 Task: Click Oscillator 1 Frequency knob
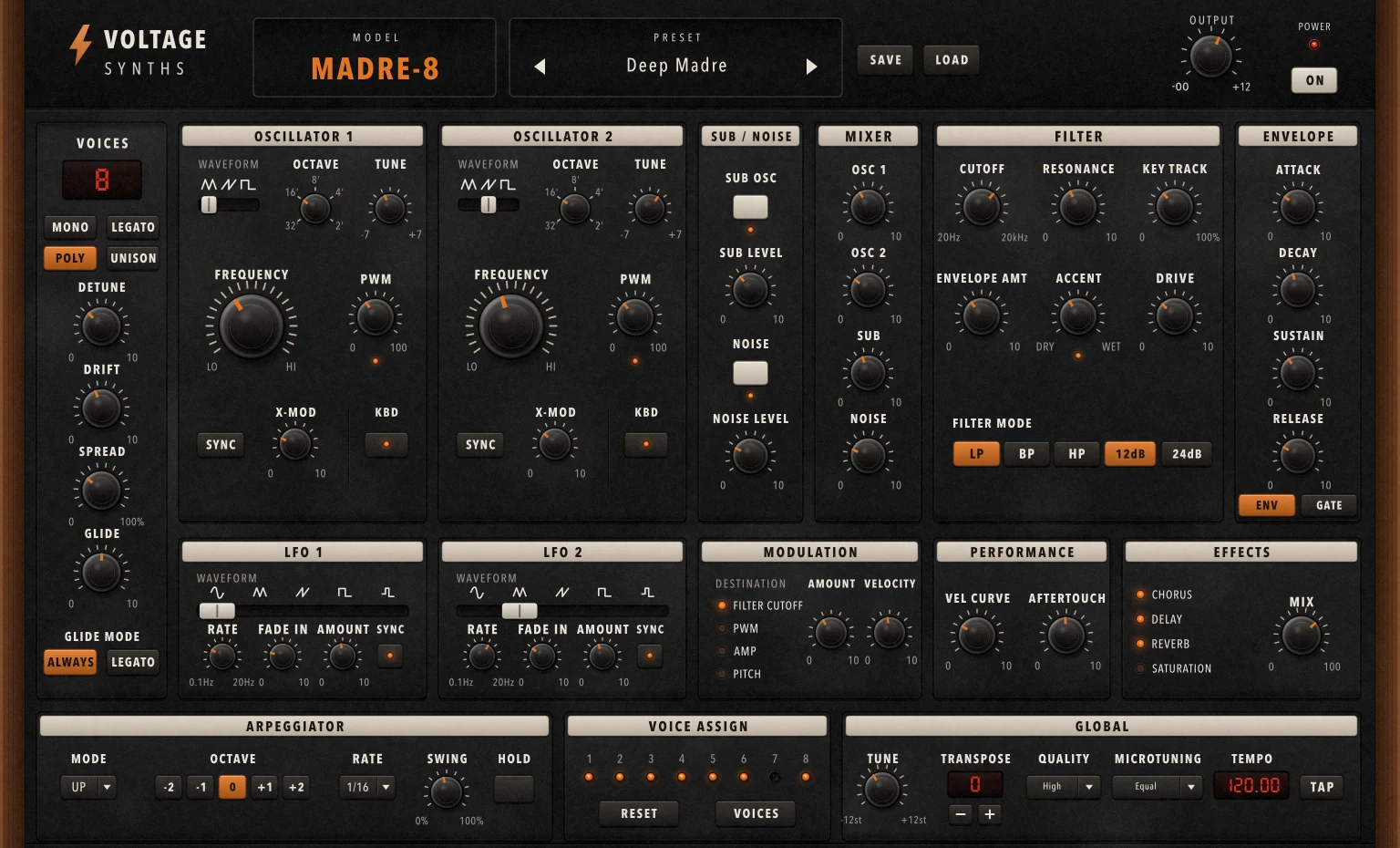(252, 326)
